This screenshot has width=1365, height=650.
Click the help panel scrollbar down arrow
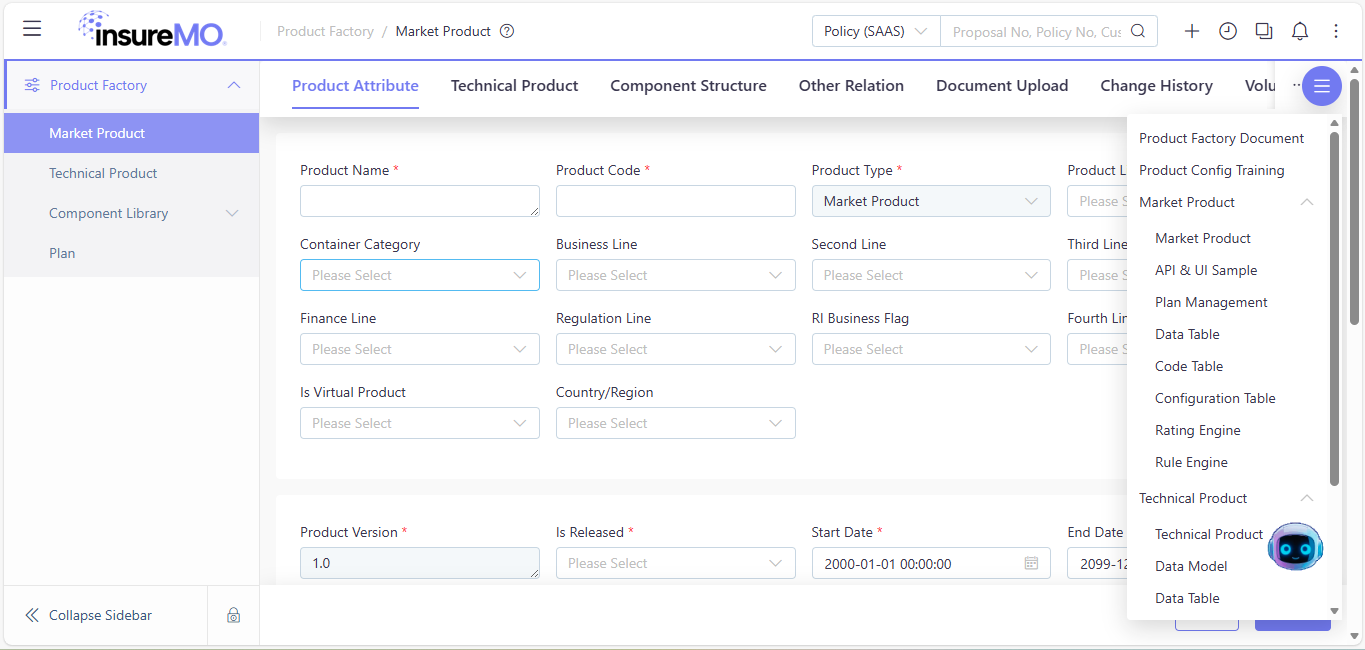coord(1334,610)
